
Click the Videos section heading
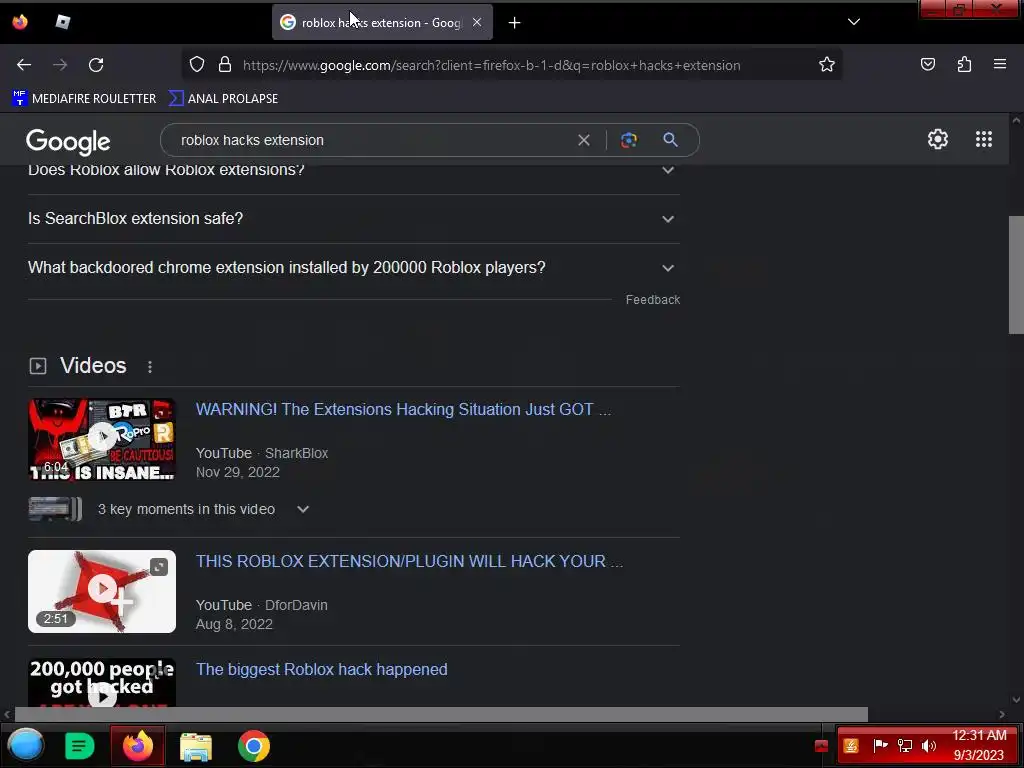tap(93, 366)
